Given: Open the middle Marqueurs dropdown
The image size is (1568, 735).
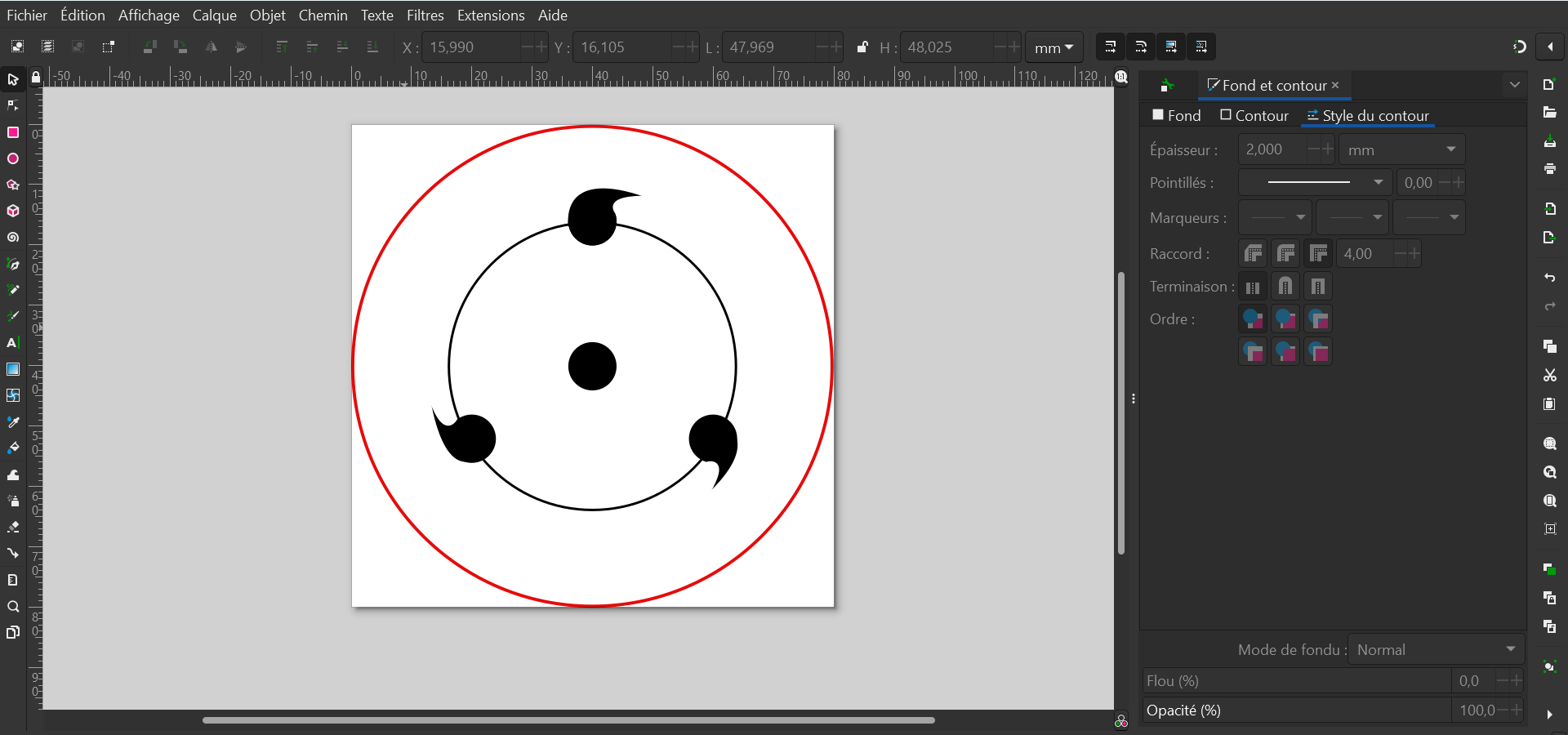Looking at the screenshot, I should (1352, 217).
